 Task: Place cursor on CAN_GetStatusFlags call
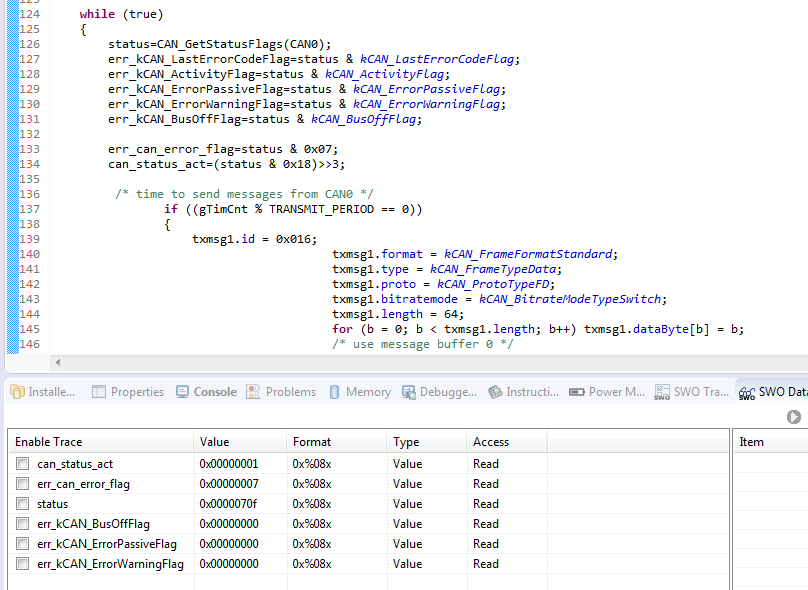coord(220,44)
